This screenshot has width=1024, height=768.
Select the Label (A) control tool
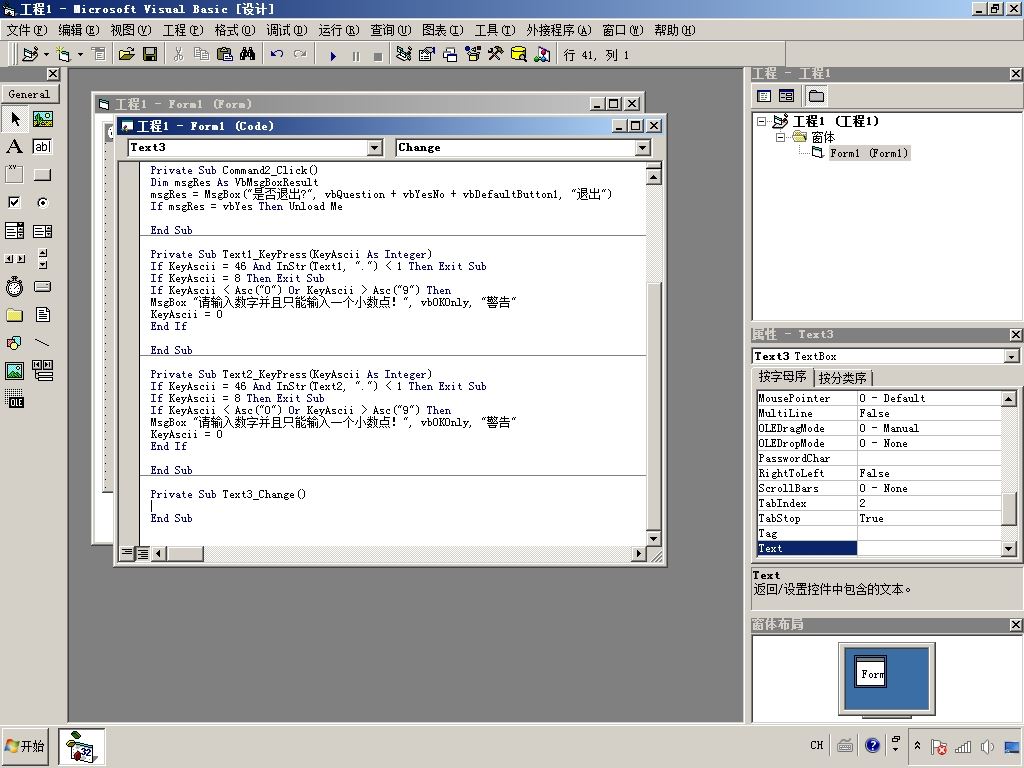[15, 147]
